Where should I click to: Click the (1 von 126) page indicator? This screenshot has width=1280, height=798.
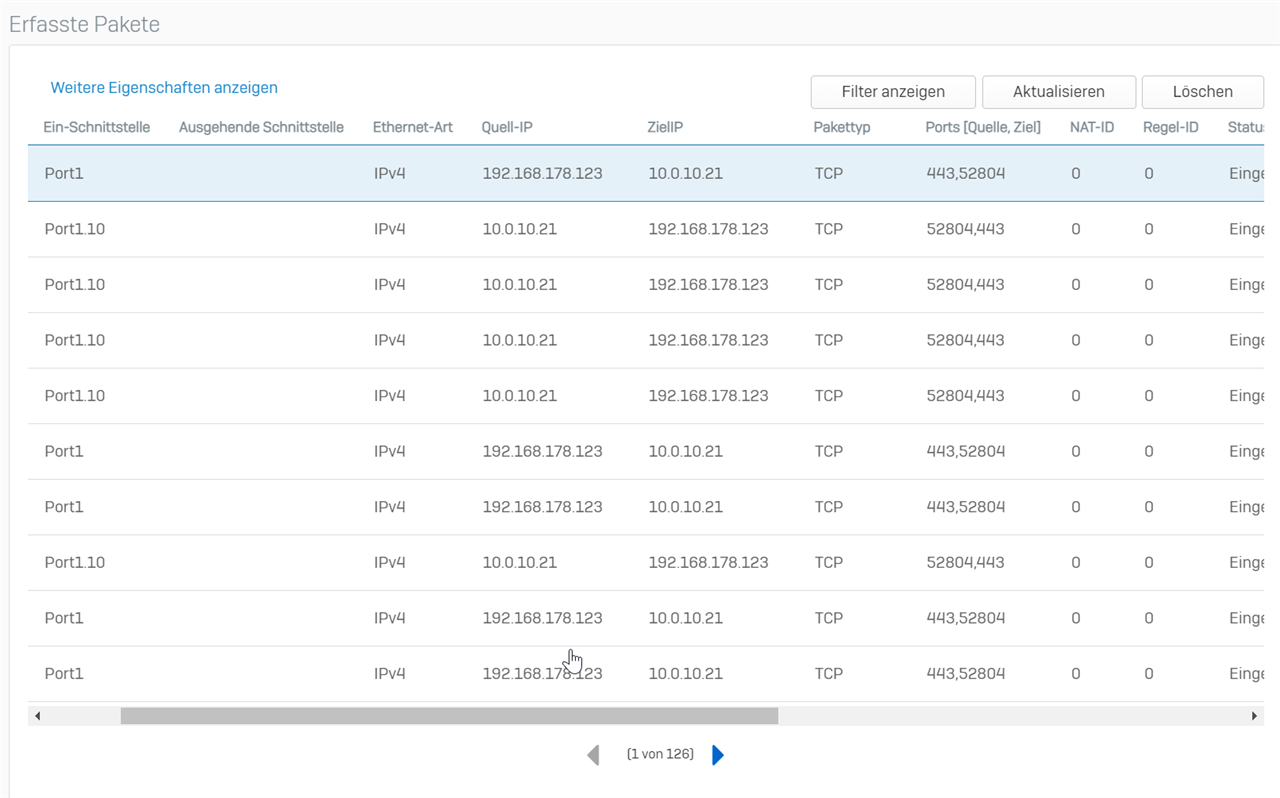click(660, 754)
